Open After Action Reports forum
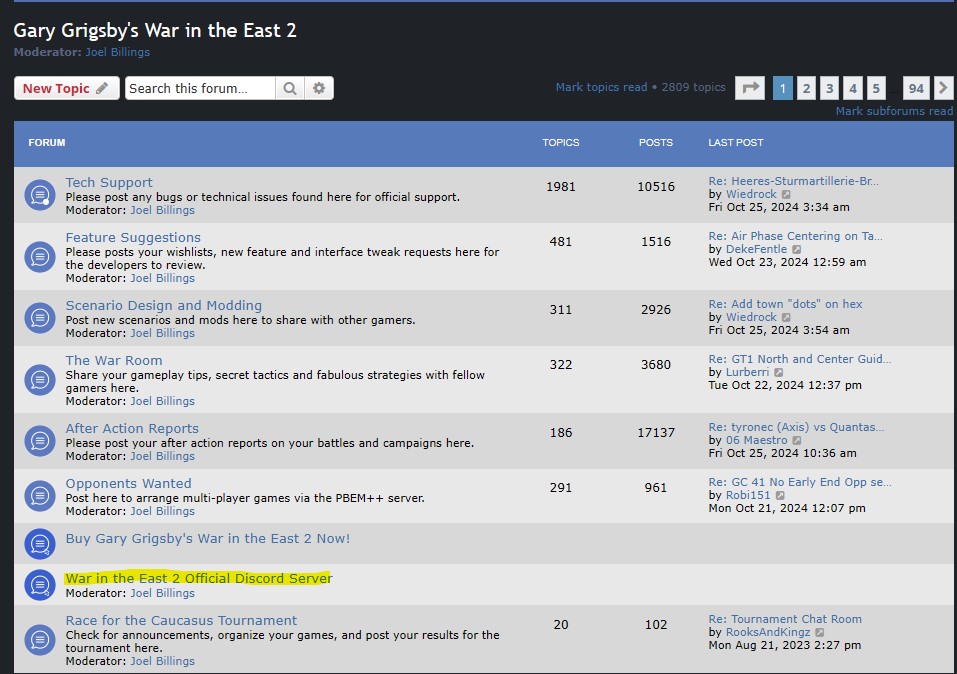This screenshot has width=957, height=674. click(x=132, y=429)
